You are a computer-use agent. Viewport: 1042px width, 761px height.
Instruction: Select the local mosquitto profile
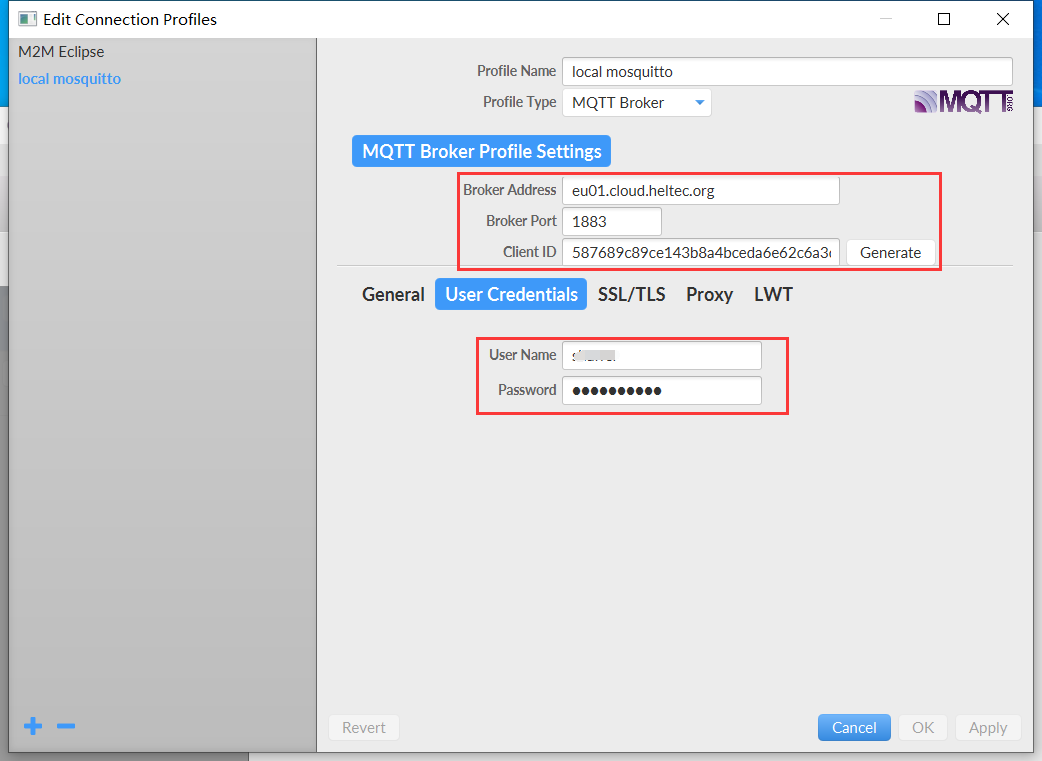coord(70,79)
